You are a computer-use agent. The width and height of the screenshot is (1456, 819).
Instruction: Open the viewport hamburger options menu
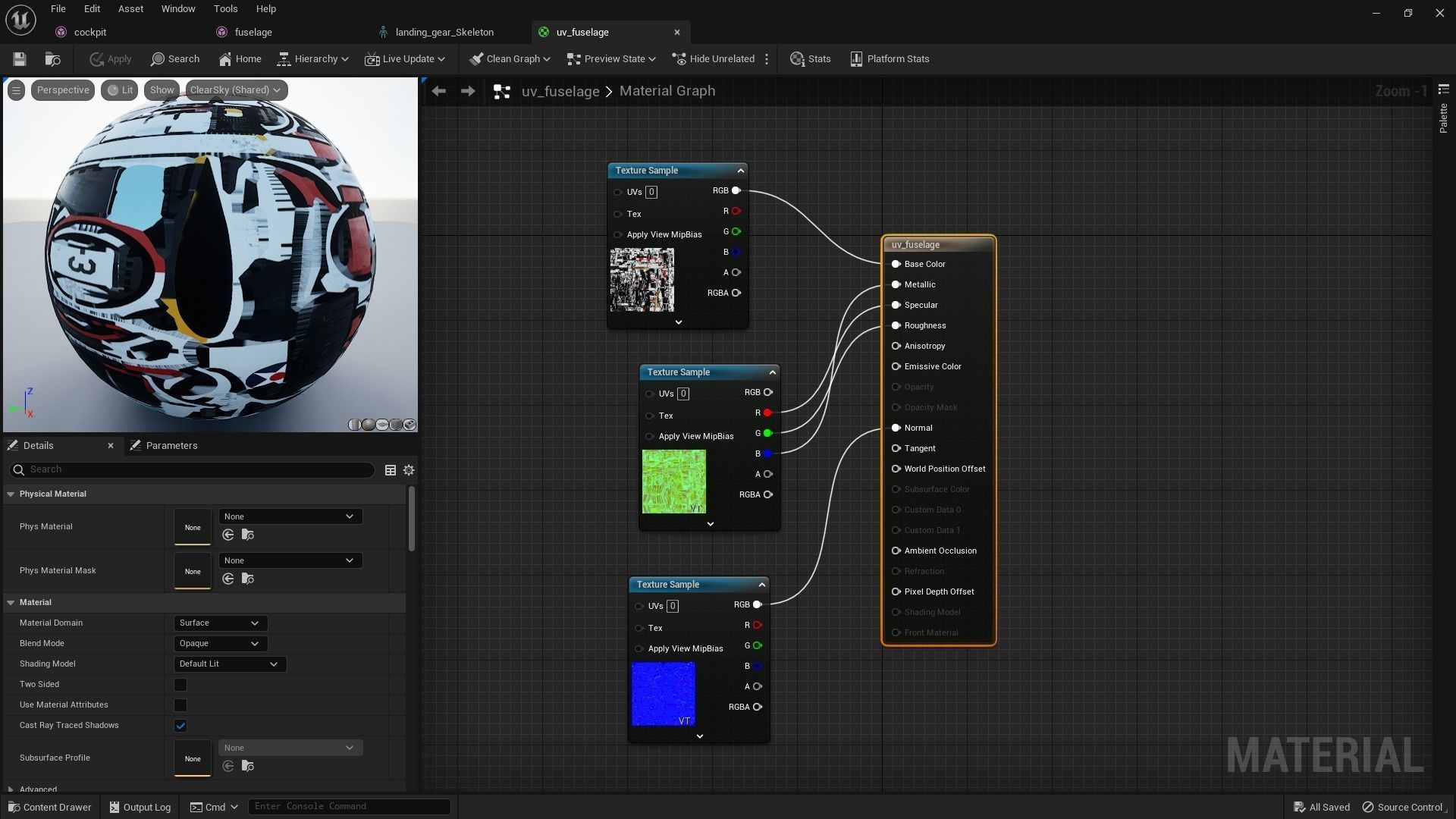coord(16,90)
